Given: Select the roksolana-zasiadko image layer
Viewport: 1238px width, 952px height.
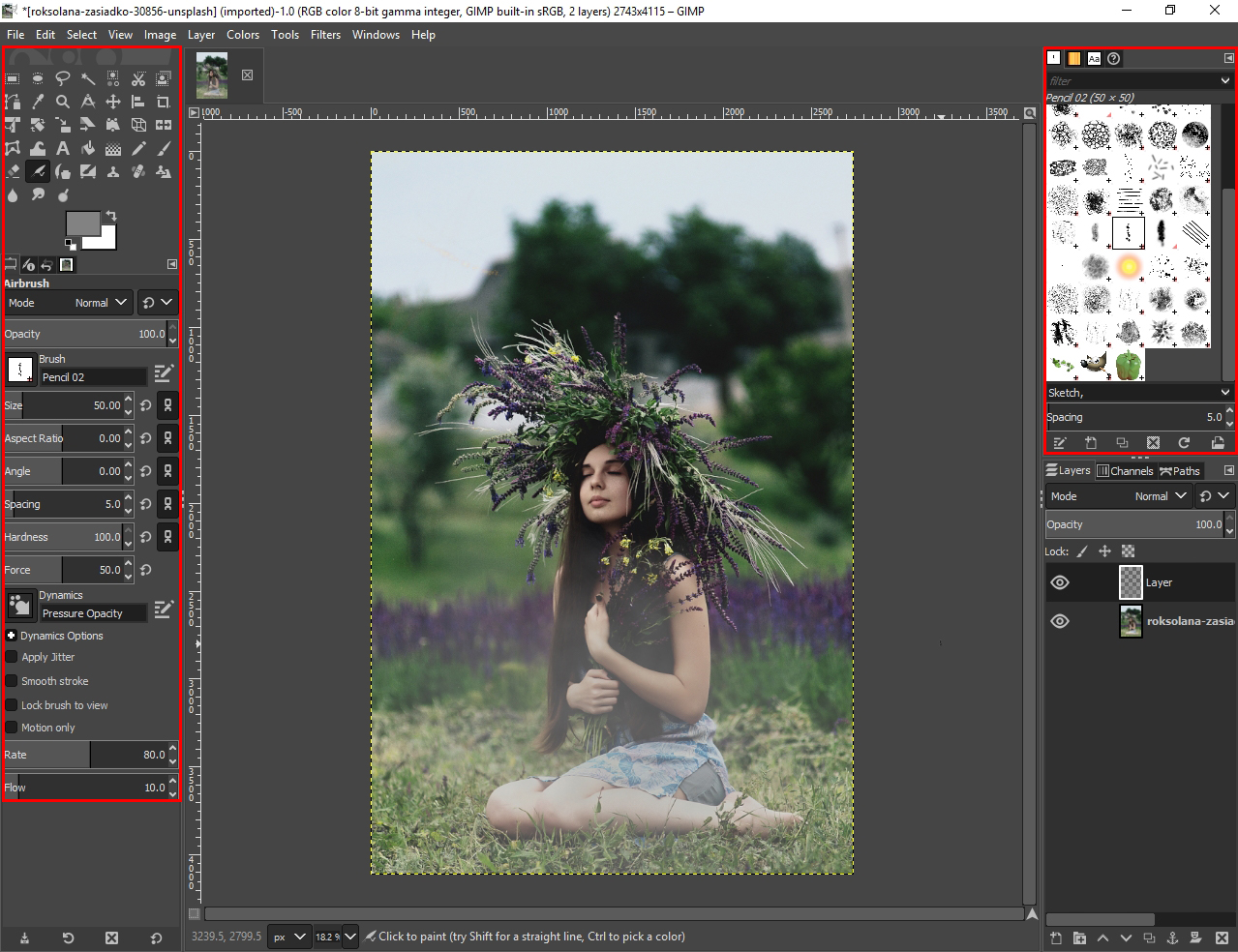Looking at the screenshot, I should (x=1189, y=621).
